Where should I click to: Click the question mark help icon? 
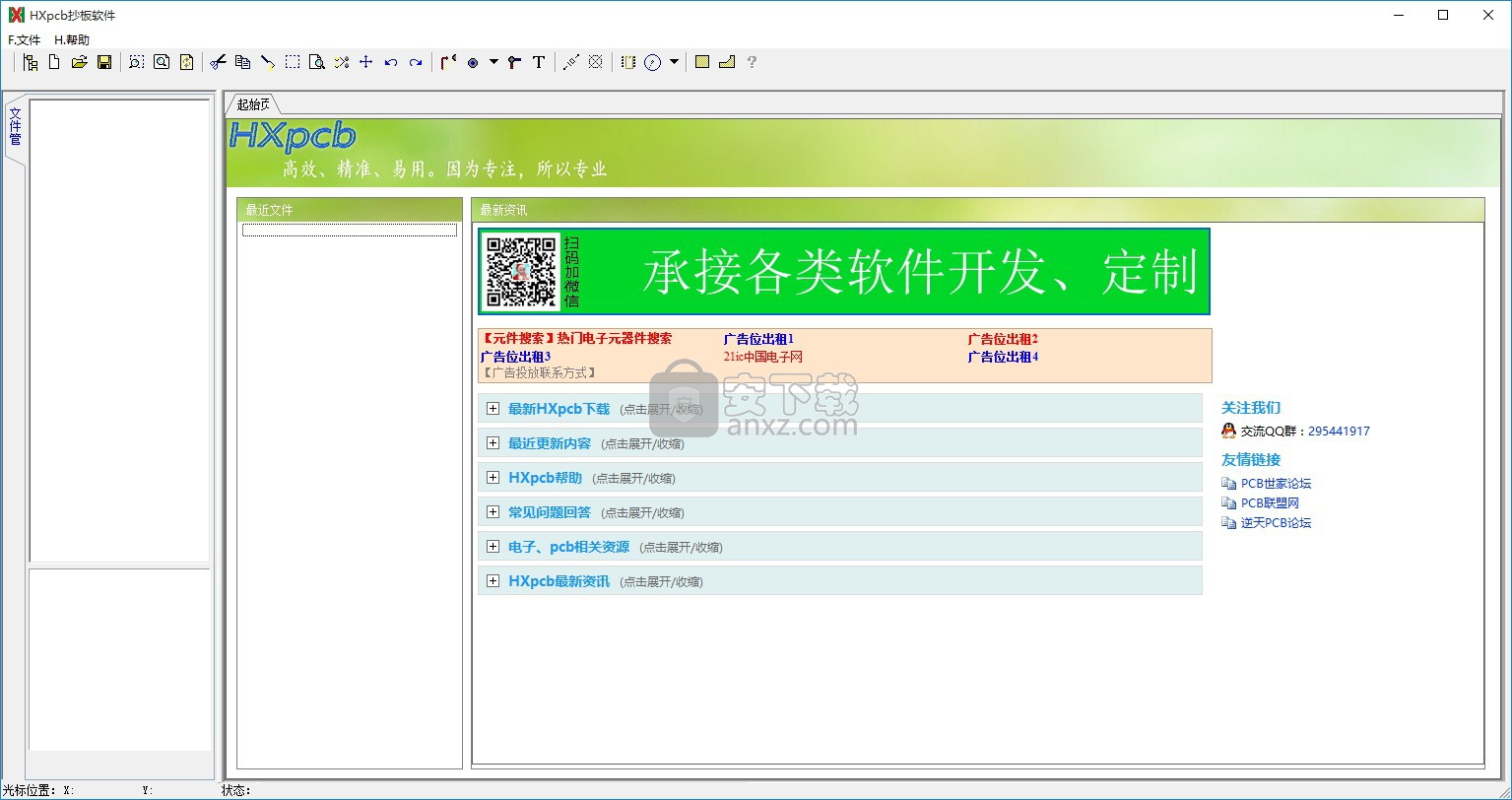752,62
